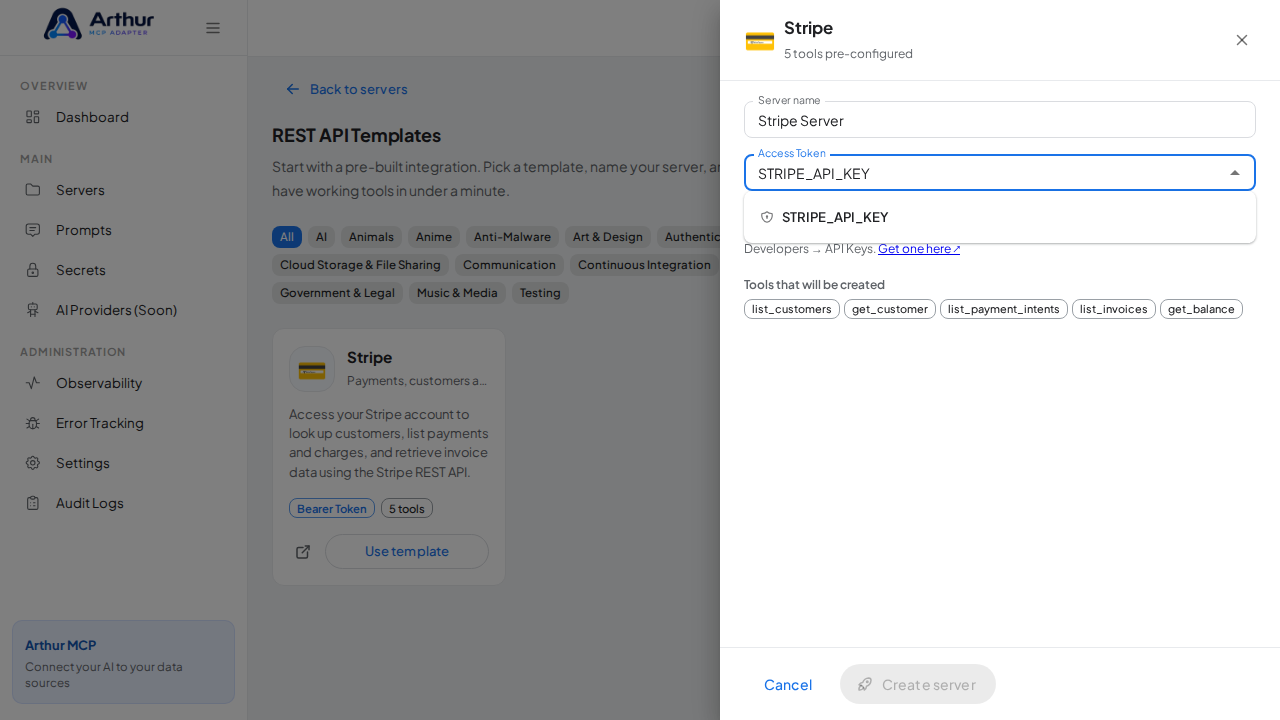Filter templates by Anime

pyautogui.click(x=434, y=237)
